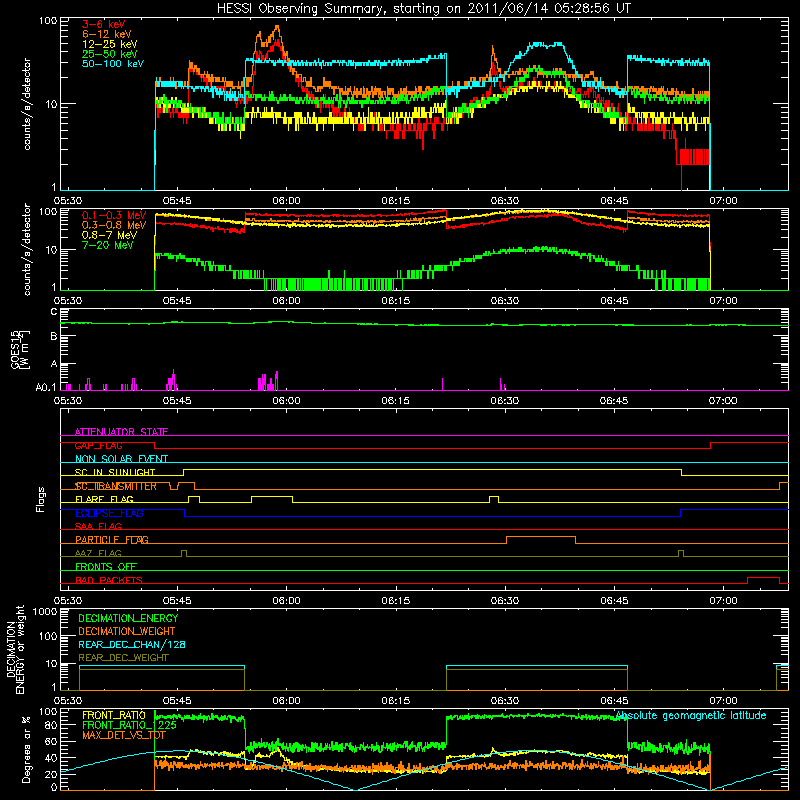Click the Absolute geomagnetic latitude label
Image resolution: width=800 pixels, height=800 pixels.
coord(691,716)
